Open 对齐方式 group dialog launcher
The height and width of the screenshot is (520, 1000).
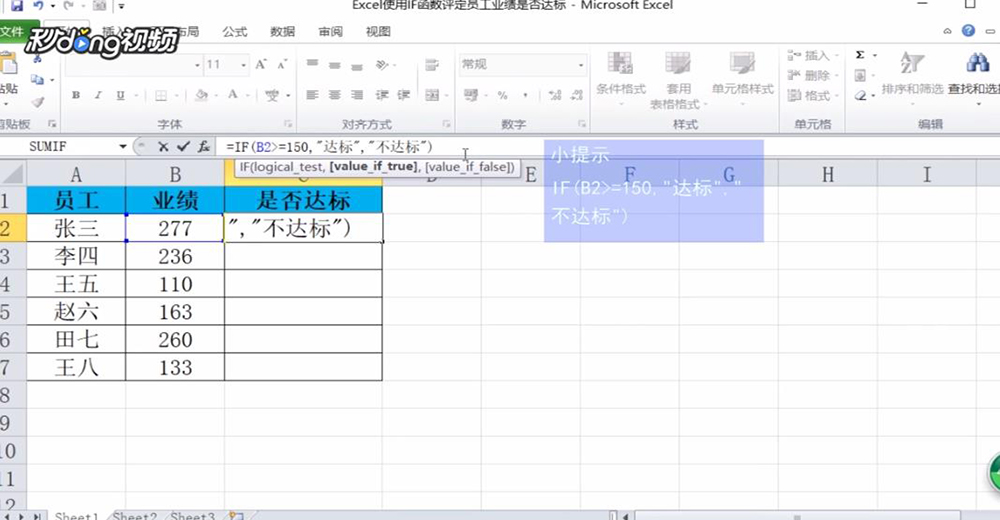coord(446,124)
